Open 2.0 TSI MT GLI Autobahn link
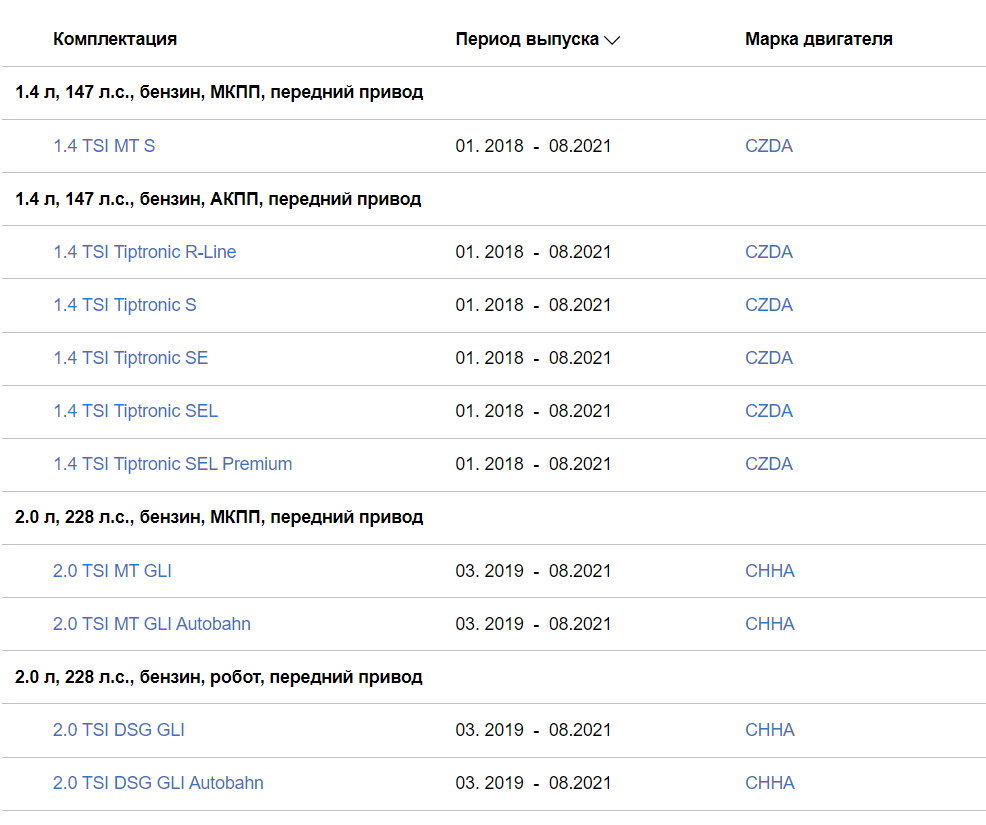This screenshot has width=986, height=825. click(152, 624)
